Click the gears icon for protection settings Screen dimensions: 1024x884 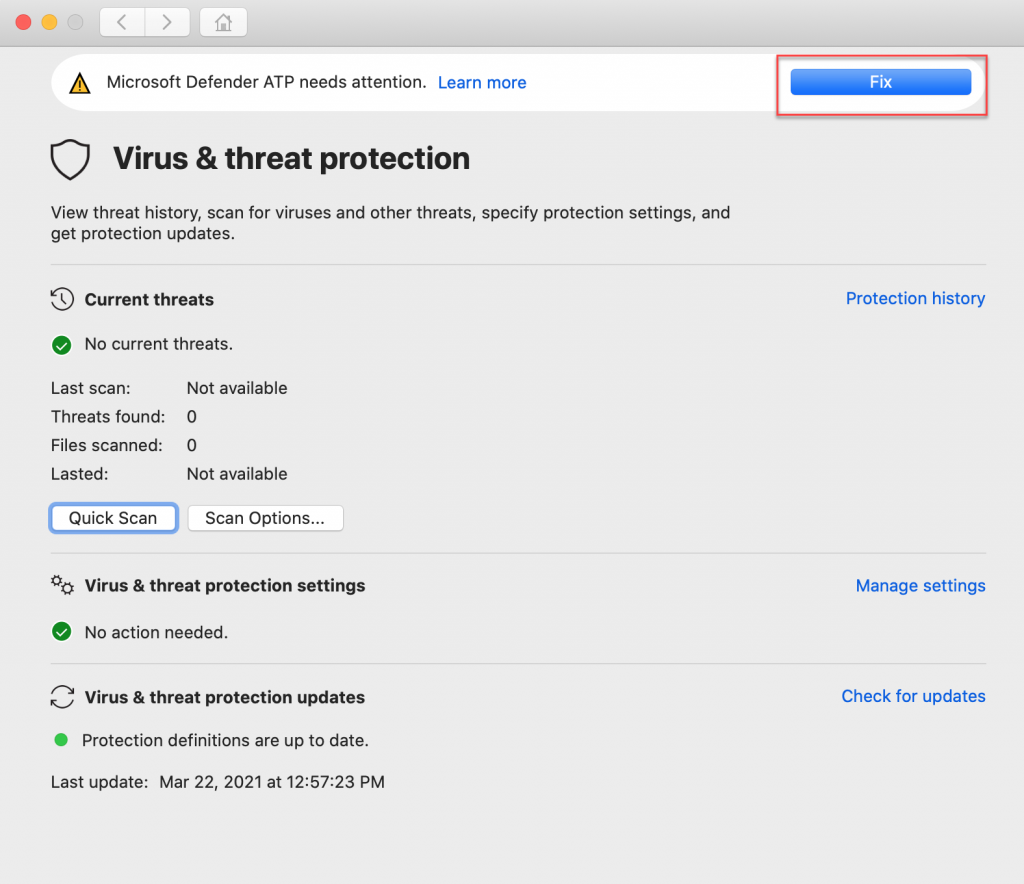(62, 585)
